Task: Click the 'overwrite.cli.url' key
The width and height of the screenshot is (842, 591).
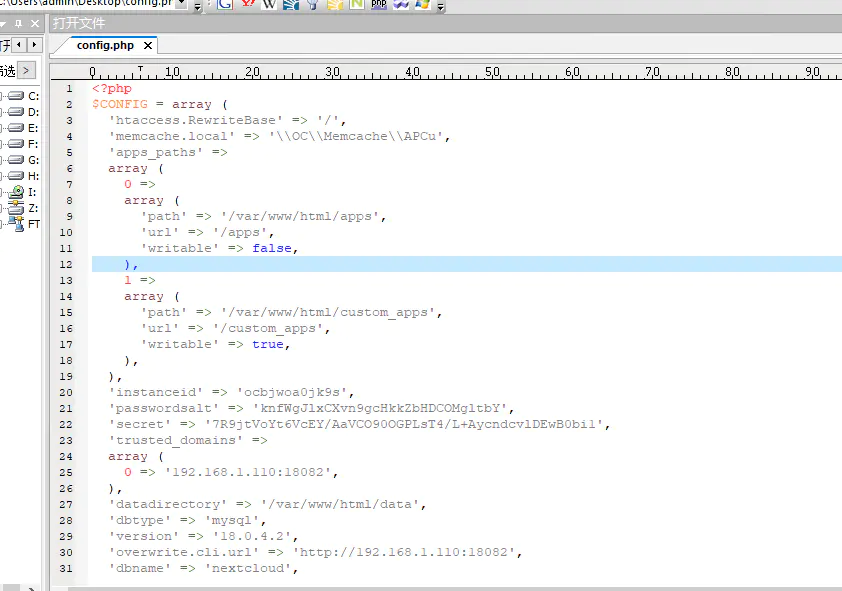Action: click(184, 552)
